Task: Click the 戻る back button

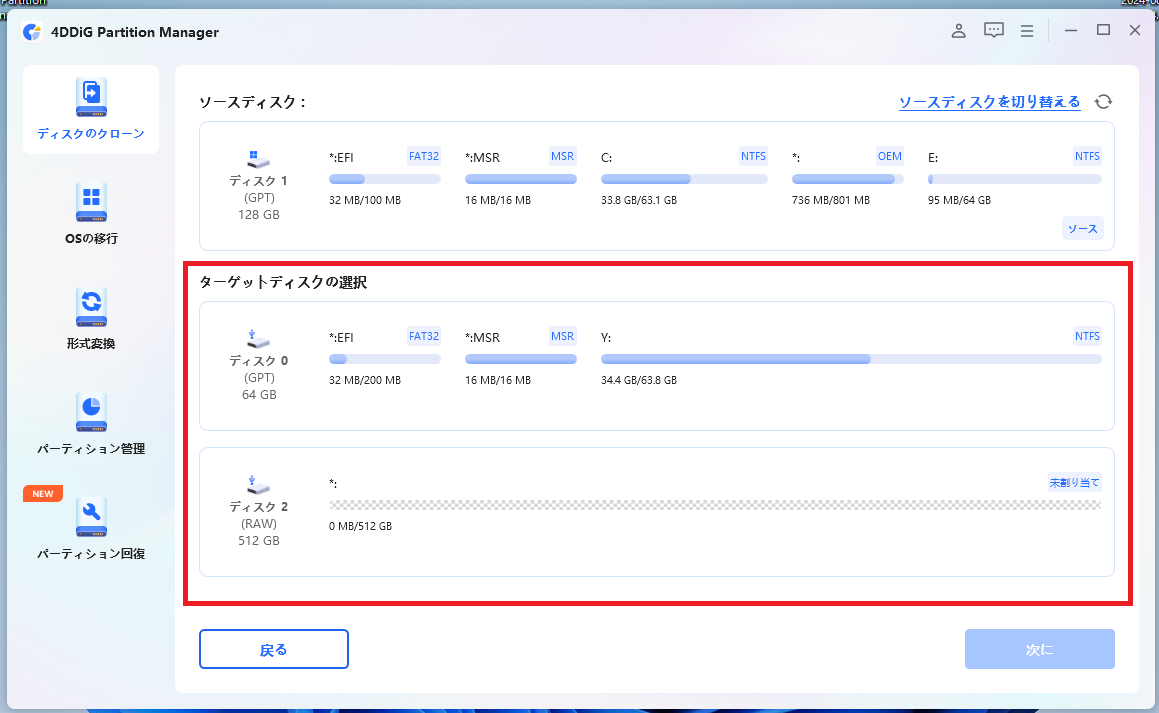Action: [273, 649]
